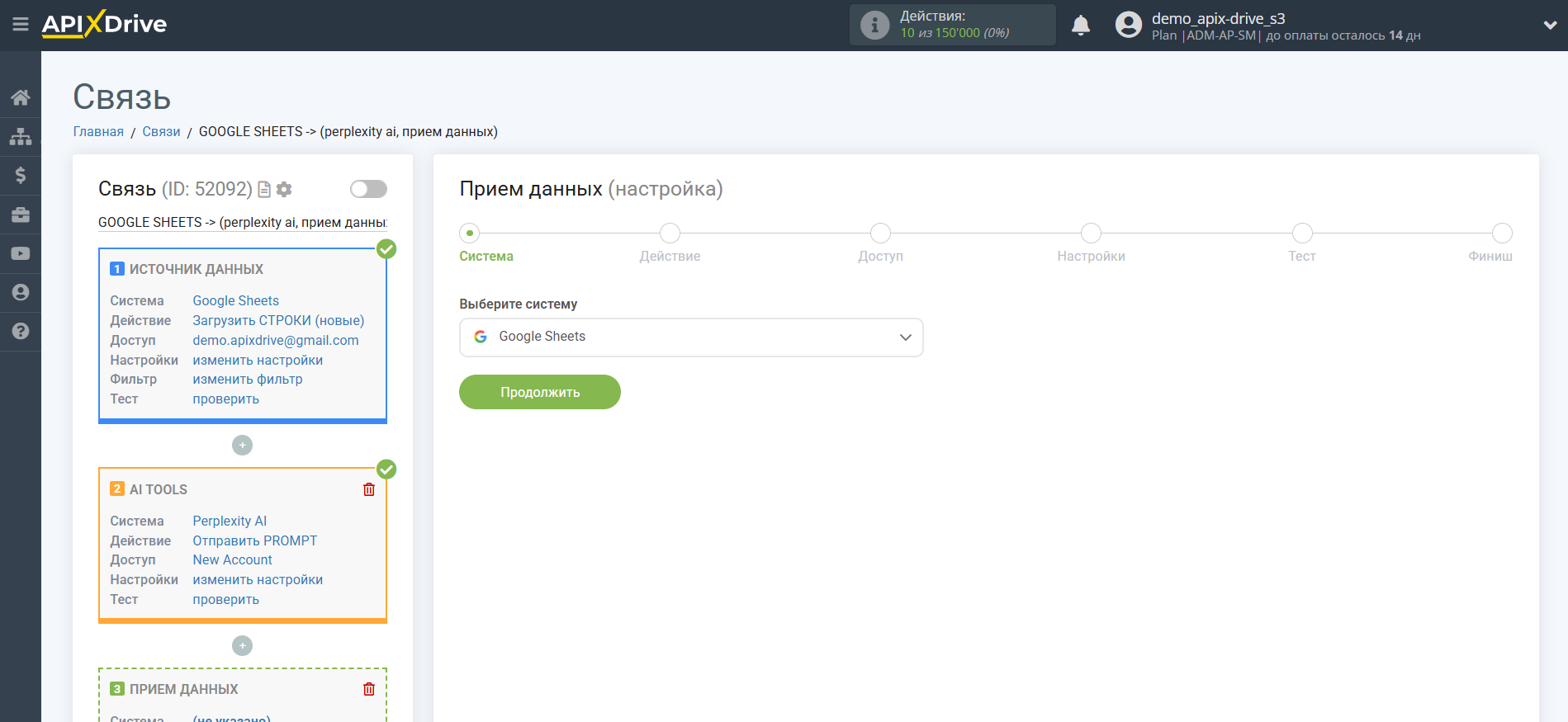Add a block after ИСТОЧНИК ДАННЫХ

point(242,446)
